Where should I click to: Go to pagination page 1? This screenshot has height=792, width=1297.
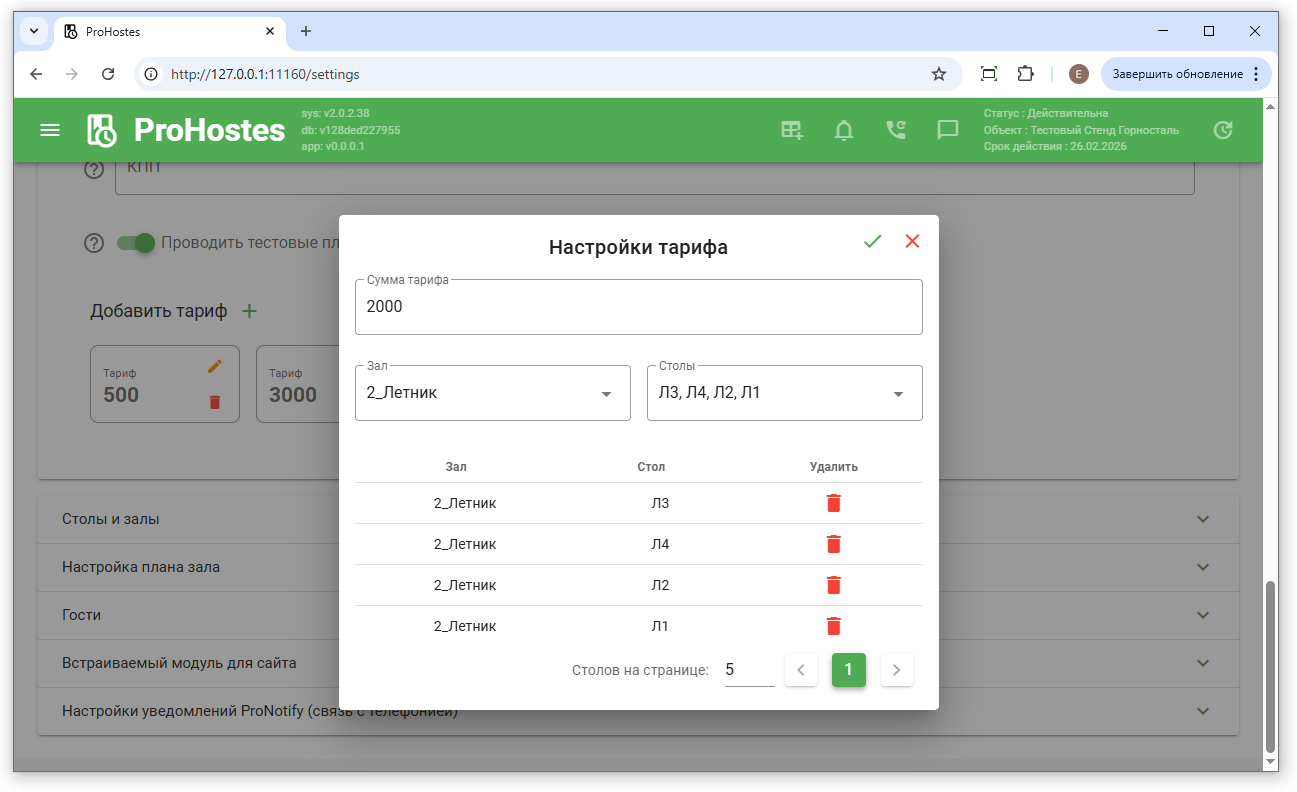click(x=848, y=670)
